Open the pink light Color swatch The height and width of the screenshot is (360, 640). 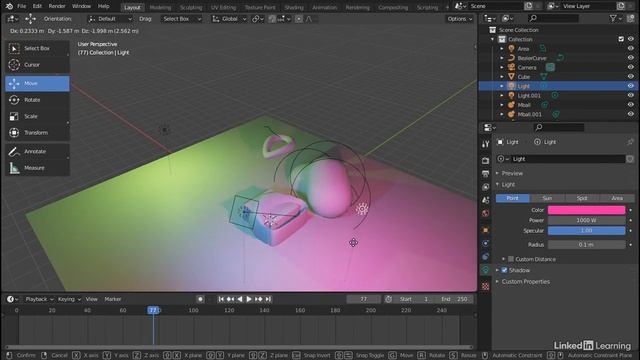(586, 210)
